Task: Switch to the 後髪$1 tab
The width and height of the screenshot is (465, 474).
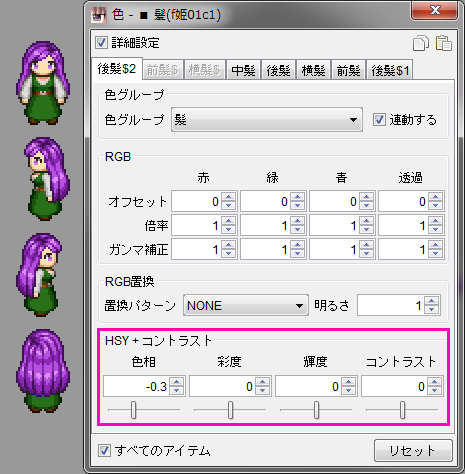Action: [x=390, y=70]
